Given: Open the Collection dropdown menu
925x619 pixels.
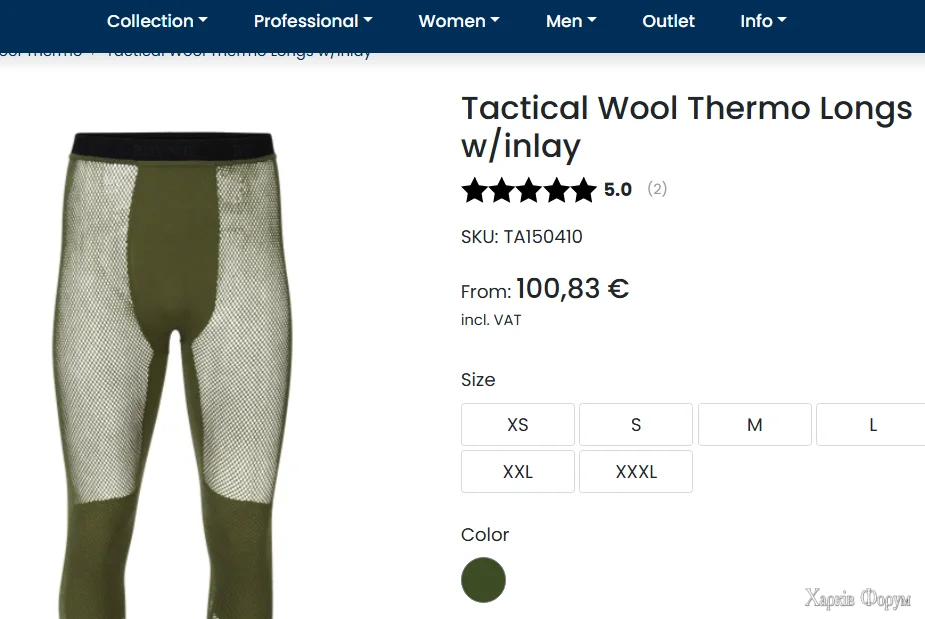Looking at the screenshot, I should coord(157,21).
